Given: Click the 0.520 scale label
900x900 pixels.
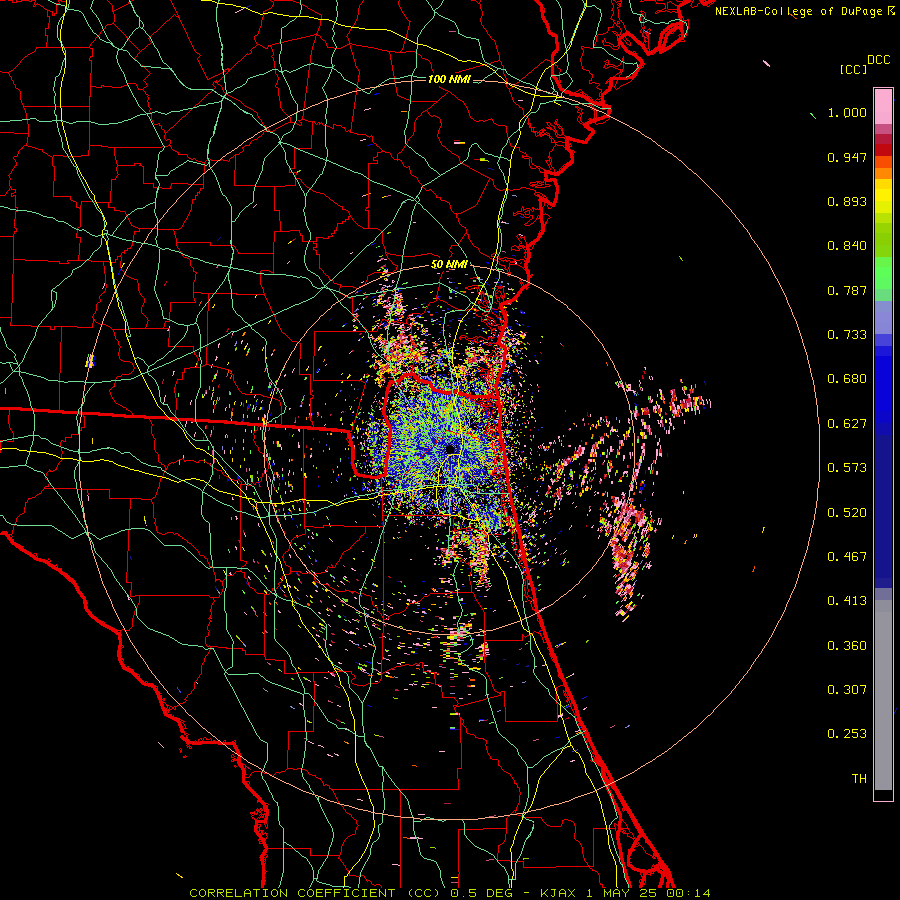Looking at the screenshot, I should pyautogui.click(x=847, y=513).
